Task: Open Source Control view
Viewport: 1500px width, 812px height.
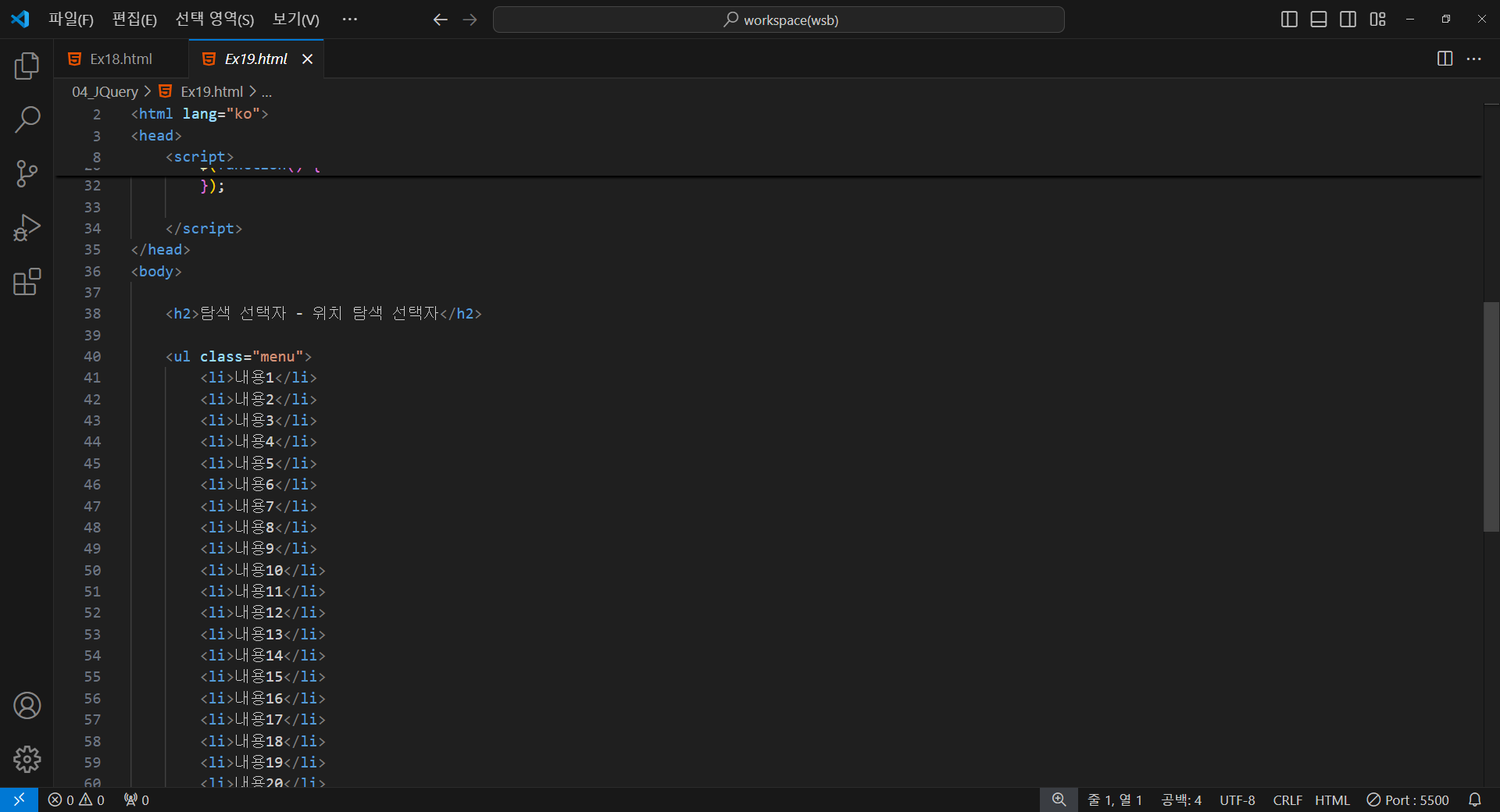Action: pos(27,173)
